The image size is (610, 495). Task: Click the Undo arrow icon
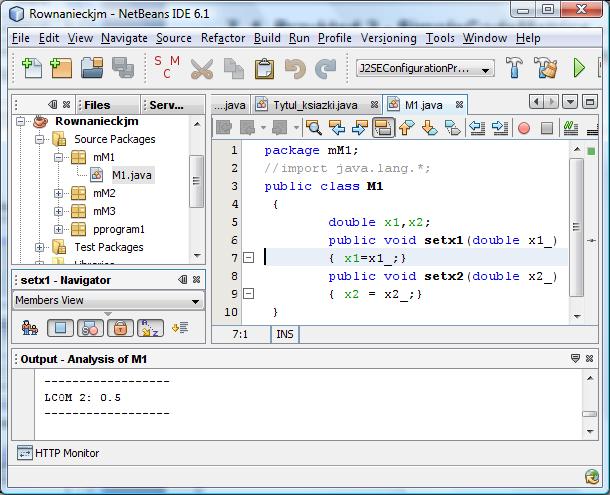point(295,68)
